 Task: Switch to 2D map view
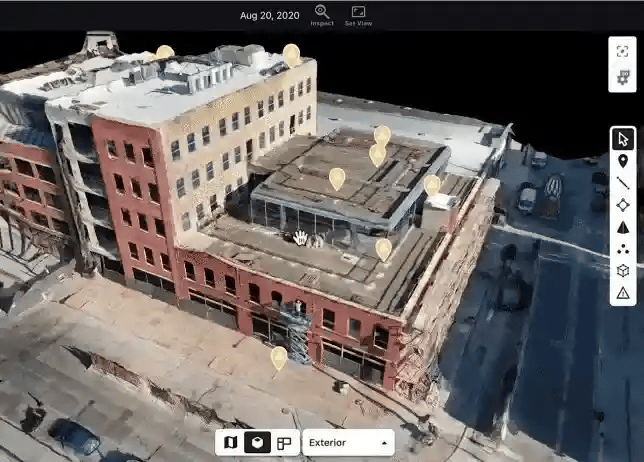231,442
